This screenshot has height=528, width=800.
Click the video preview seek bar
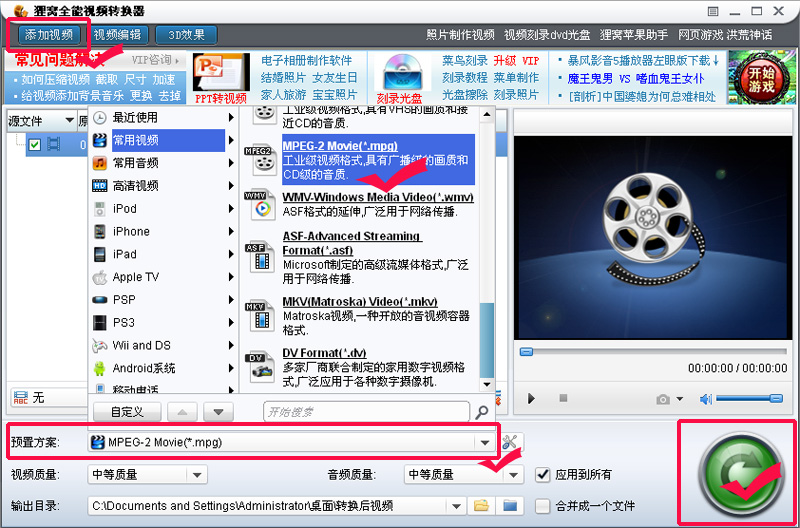pyautogui.click(x=653, y=352)
